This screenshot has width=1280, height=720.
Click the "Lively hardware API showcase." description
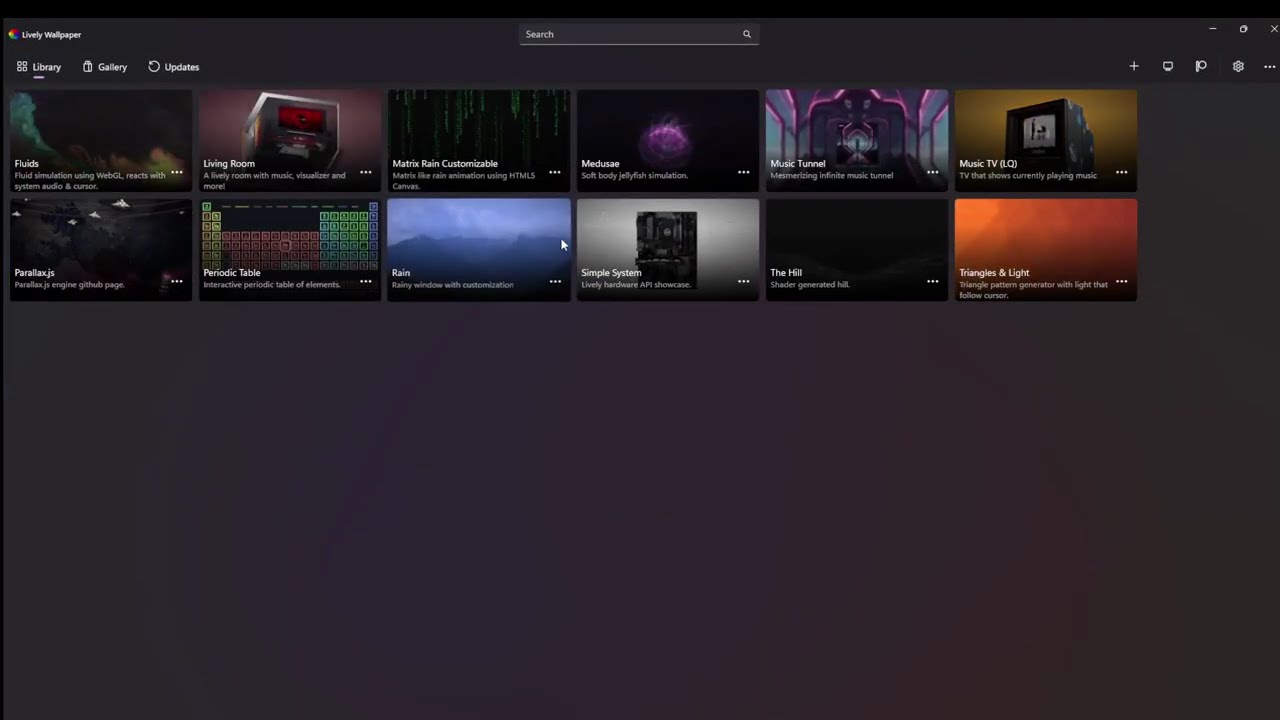pyautogui.click(x=636, y=285)
